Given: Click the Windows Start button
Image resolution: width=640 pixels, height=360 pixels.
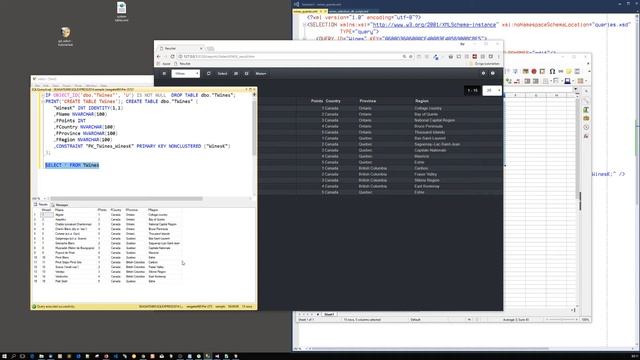Looking at the screenshot, I should tap(4, 356).
